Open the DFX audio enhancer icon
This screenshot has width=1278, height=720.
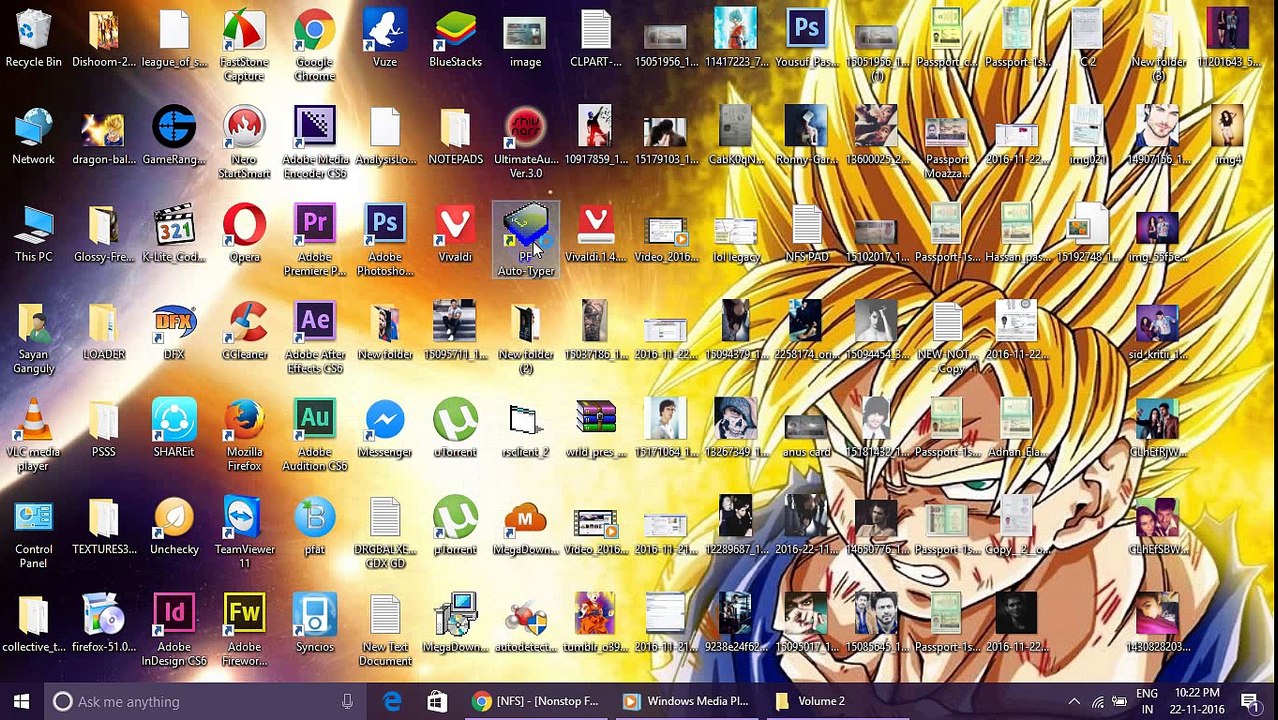[174, 332]
